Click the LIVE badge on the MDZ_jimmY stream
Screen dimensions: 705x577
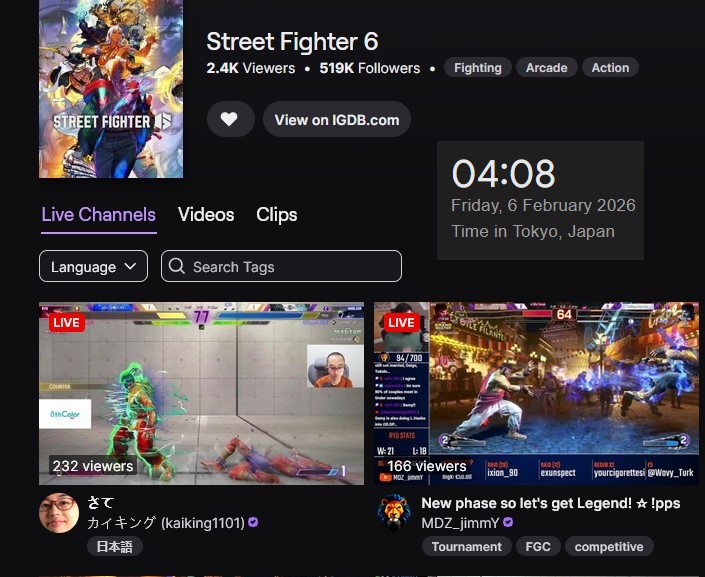[x=402, y=322]
